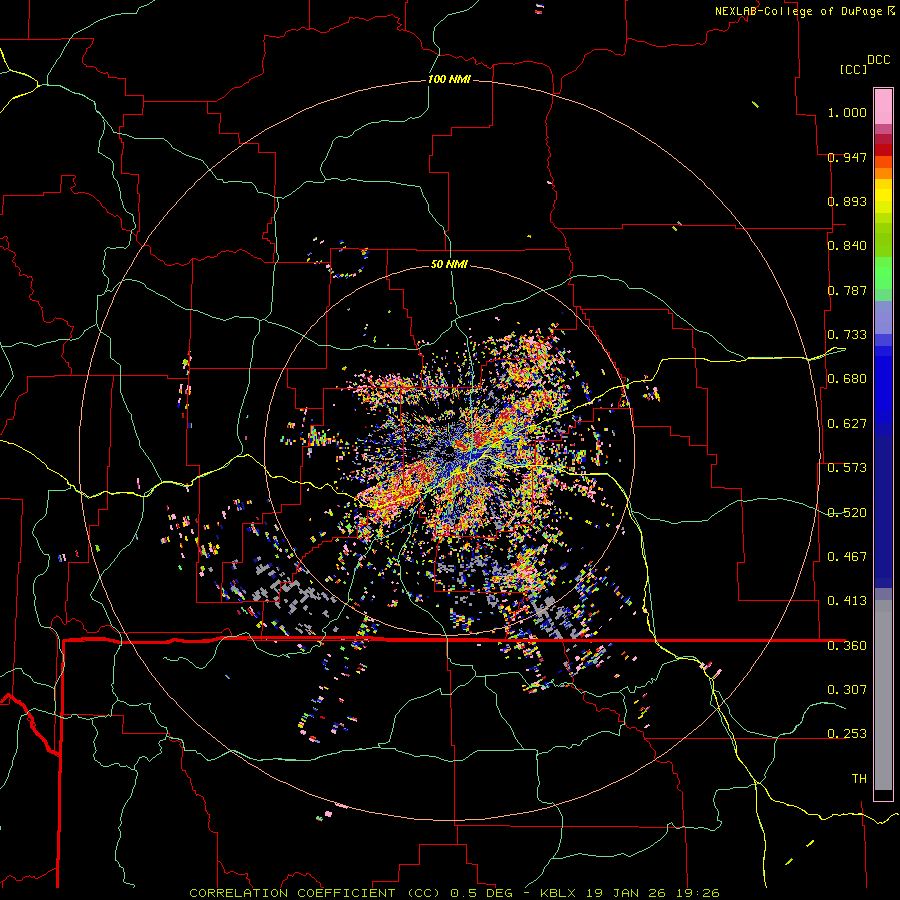Click the 100 NMI range ring label
The height and width of the screenshot is (900, 900).
(x=449, y=79)
